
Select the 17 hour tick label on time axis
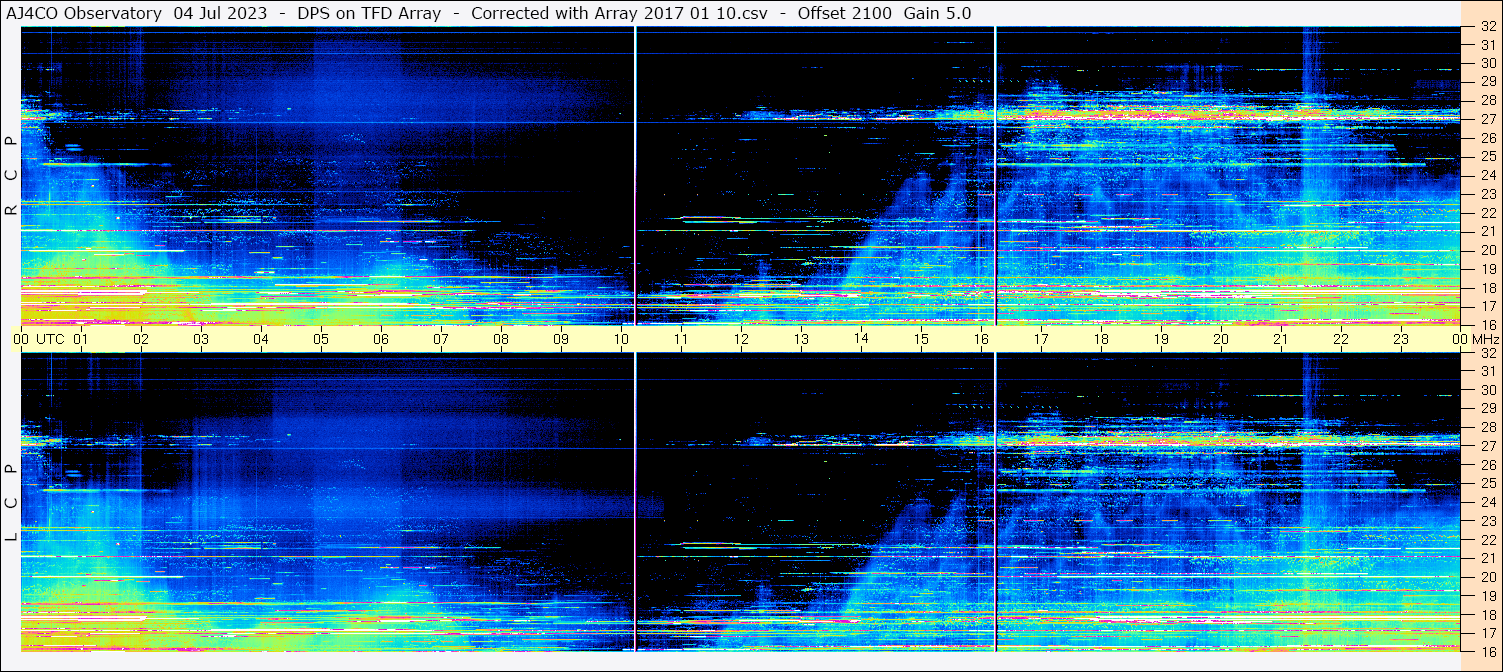click(x=1041, y=339)
